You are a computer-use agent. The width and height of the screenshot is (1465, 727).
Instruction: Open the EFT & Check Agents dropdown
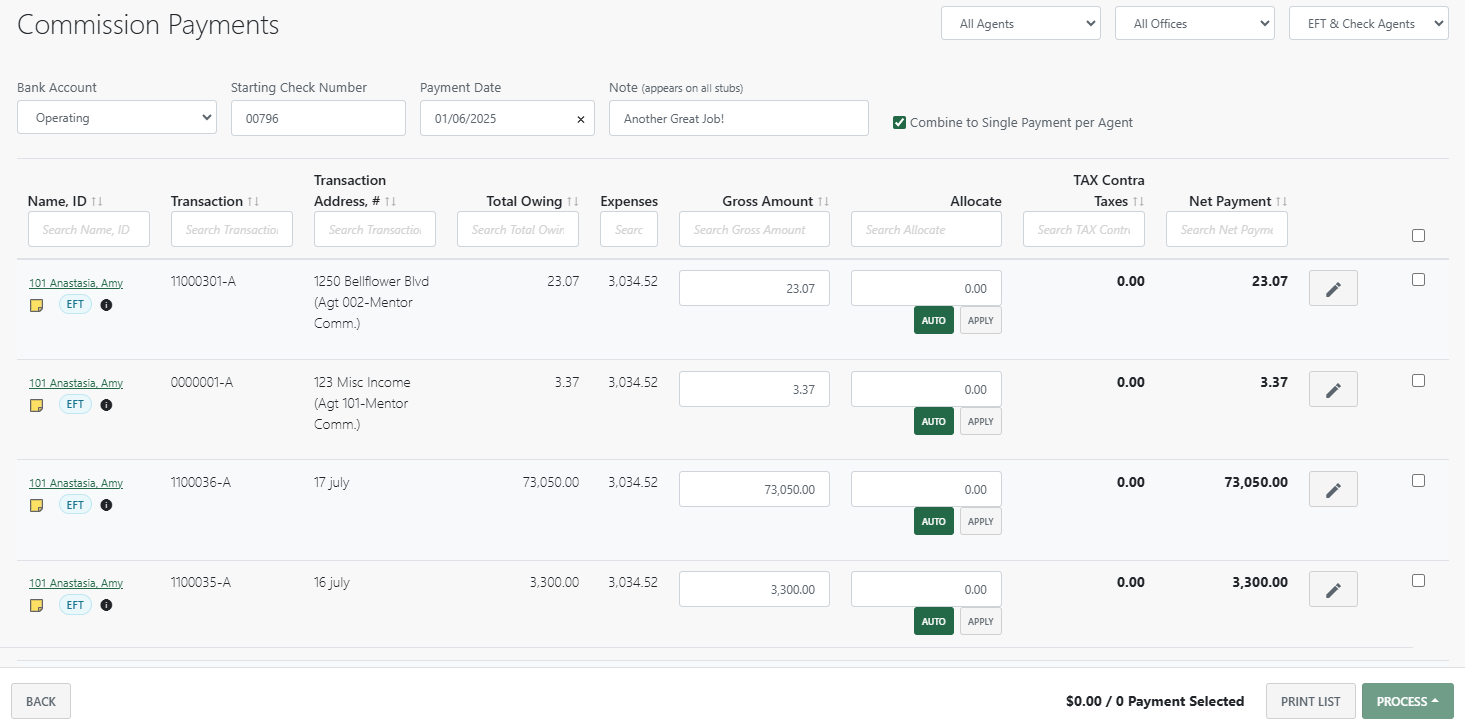click(1368, 24)
